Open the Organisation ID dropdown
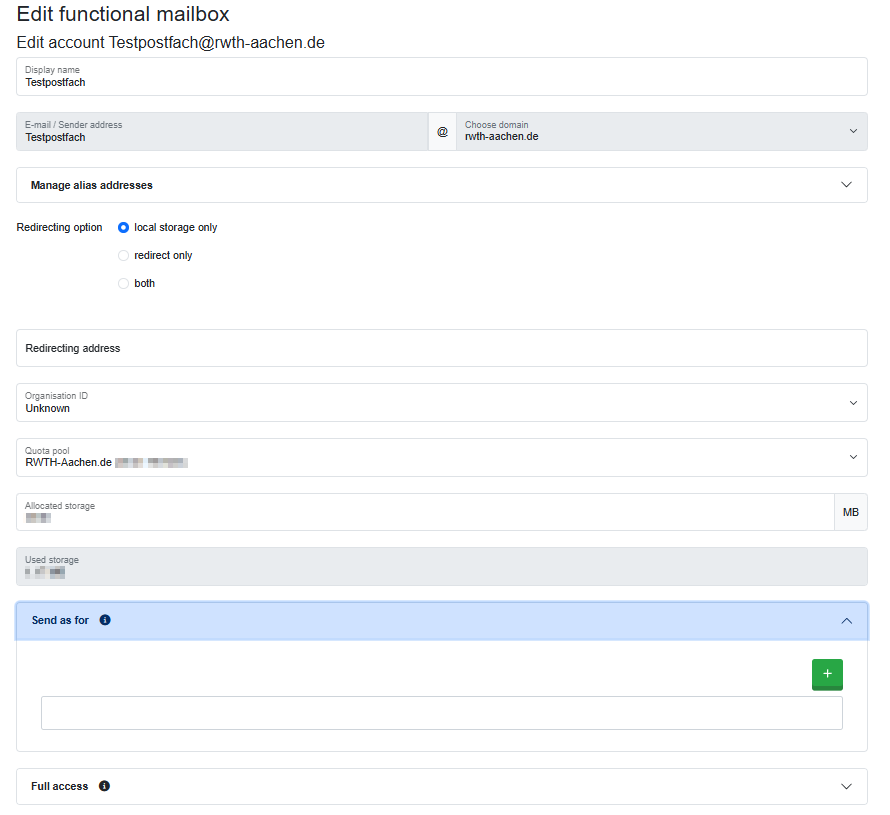Image resolution: width=890 pixels, height=815 pixels. (x=854, y=402)
